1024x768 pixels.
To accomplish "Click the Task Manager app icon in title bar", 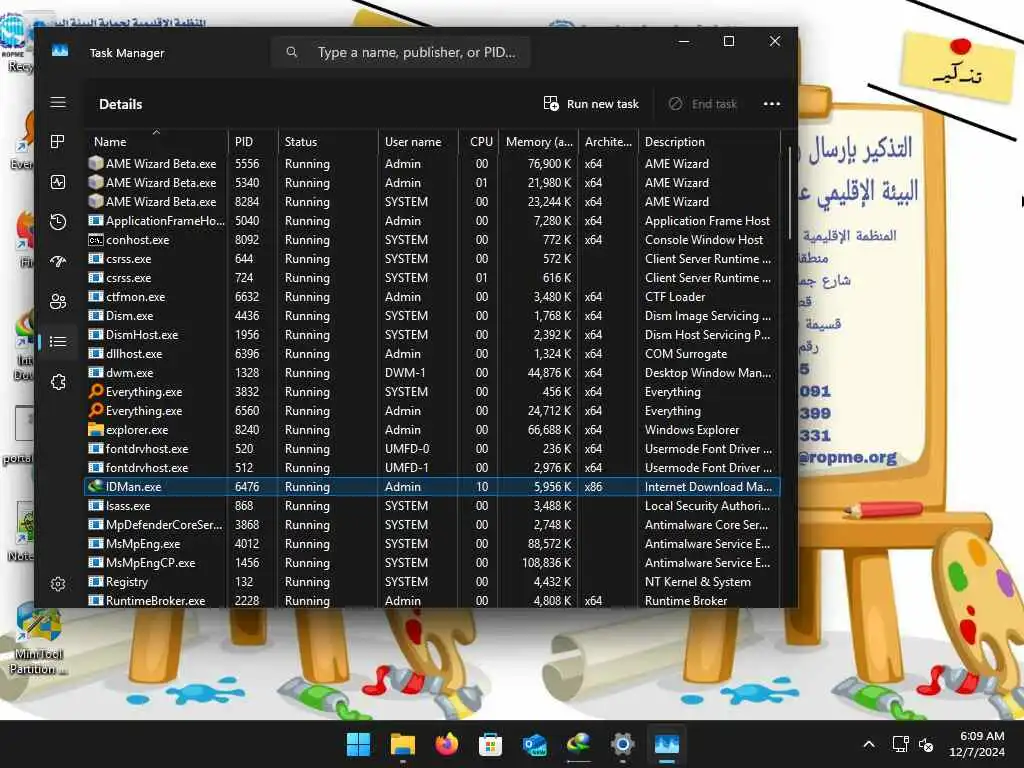I will point(60,51).
